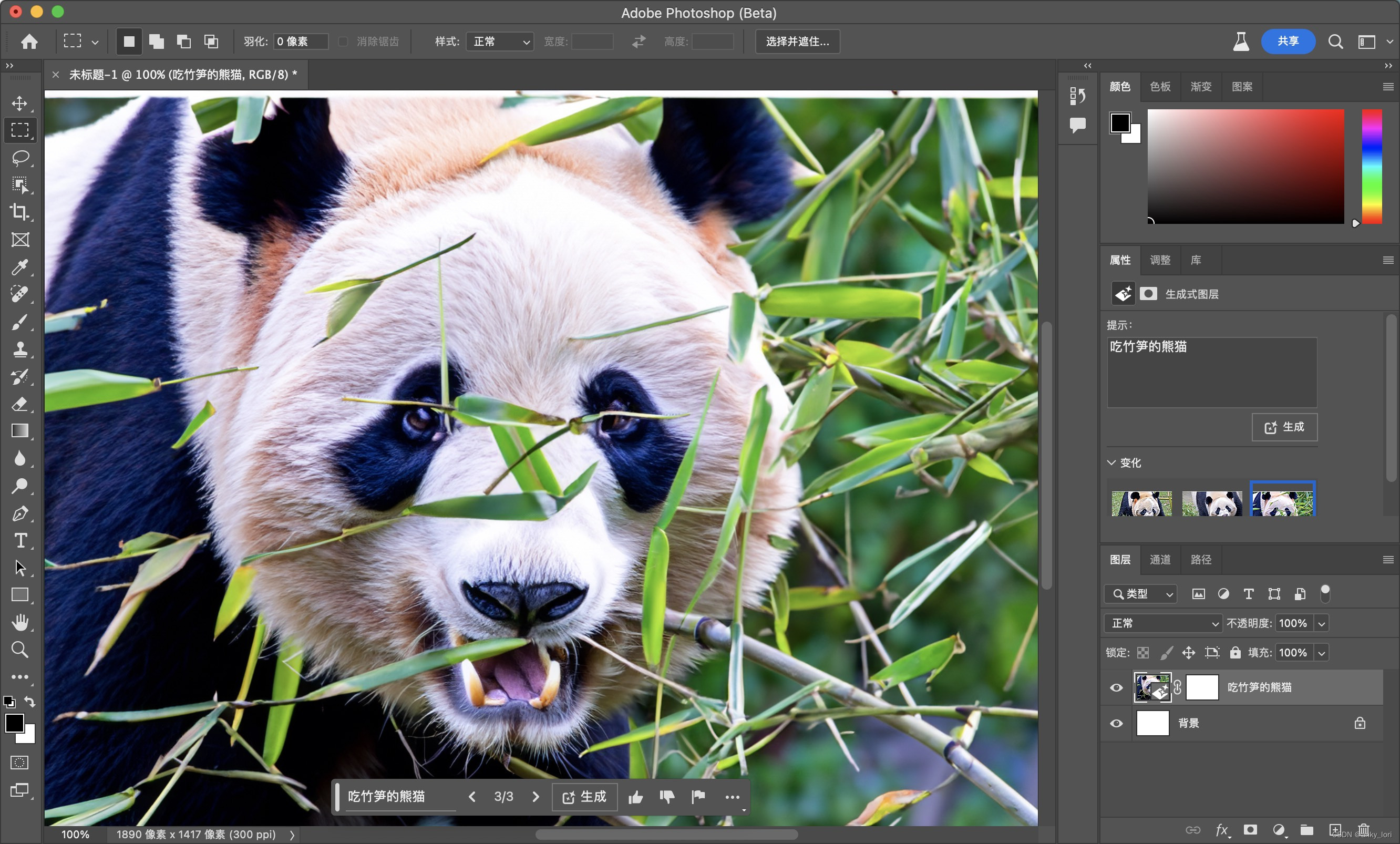
Task: Click the 生成 button in Properties panel
Action: click(x=1284, y=427)
